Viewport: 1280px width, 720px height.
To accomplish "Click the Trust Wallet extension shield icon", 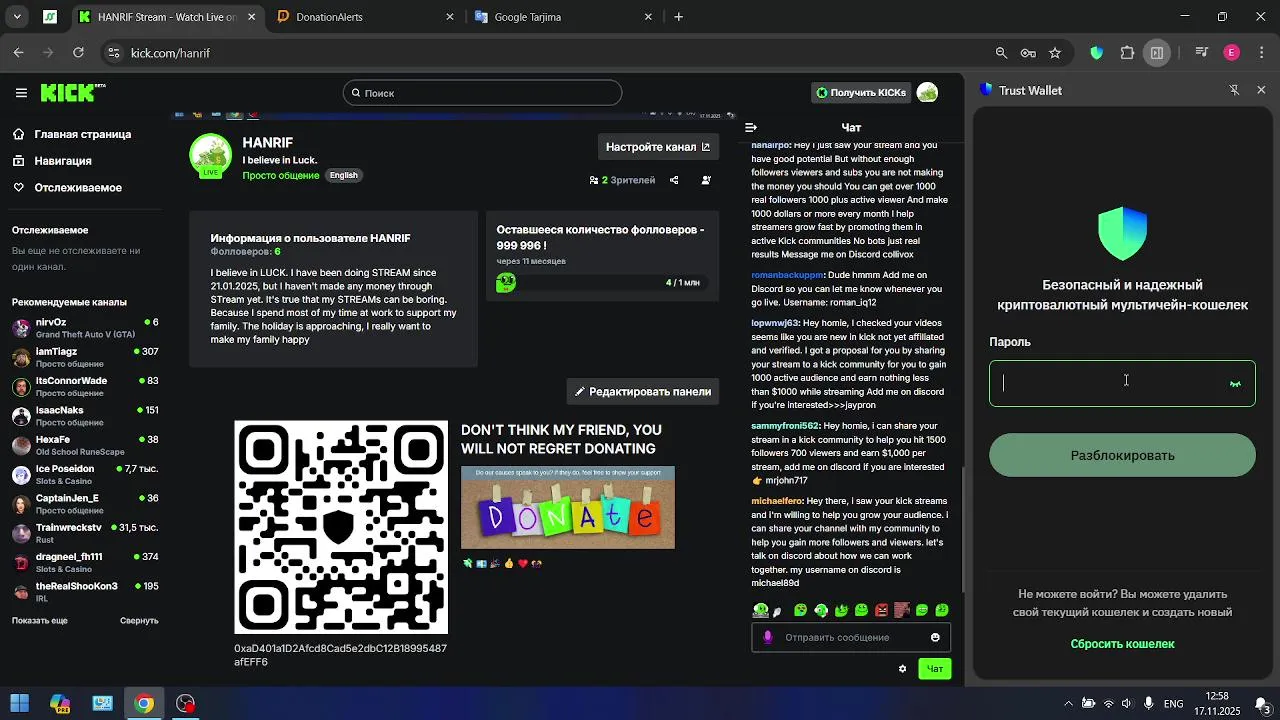I will tap(1097, 53).
